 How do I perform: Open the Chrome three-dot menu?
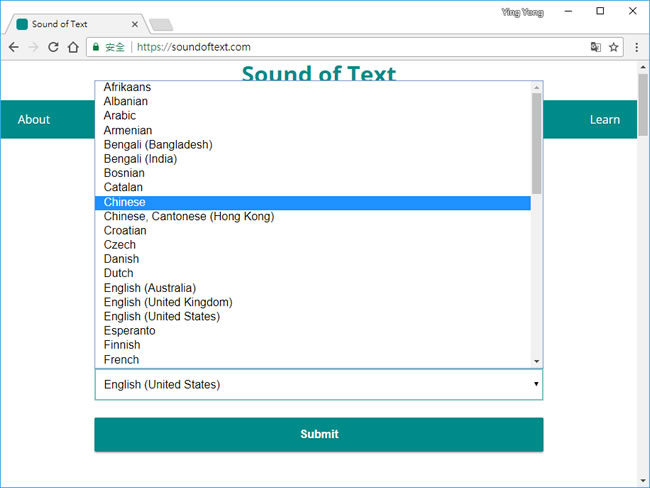tap(636, 47)
